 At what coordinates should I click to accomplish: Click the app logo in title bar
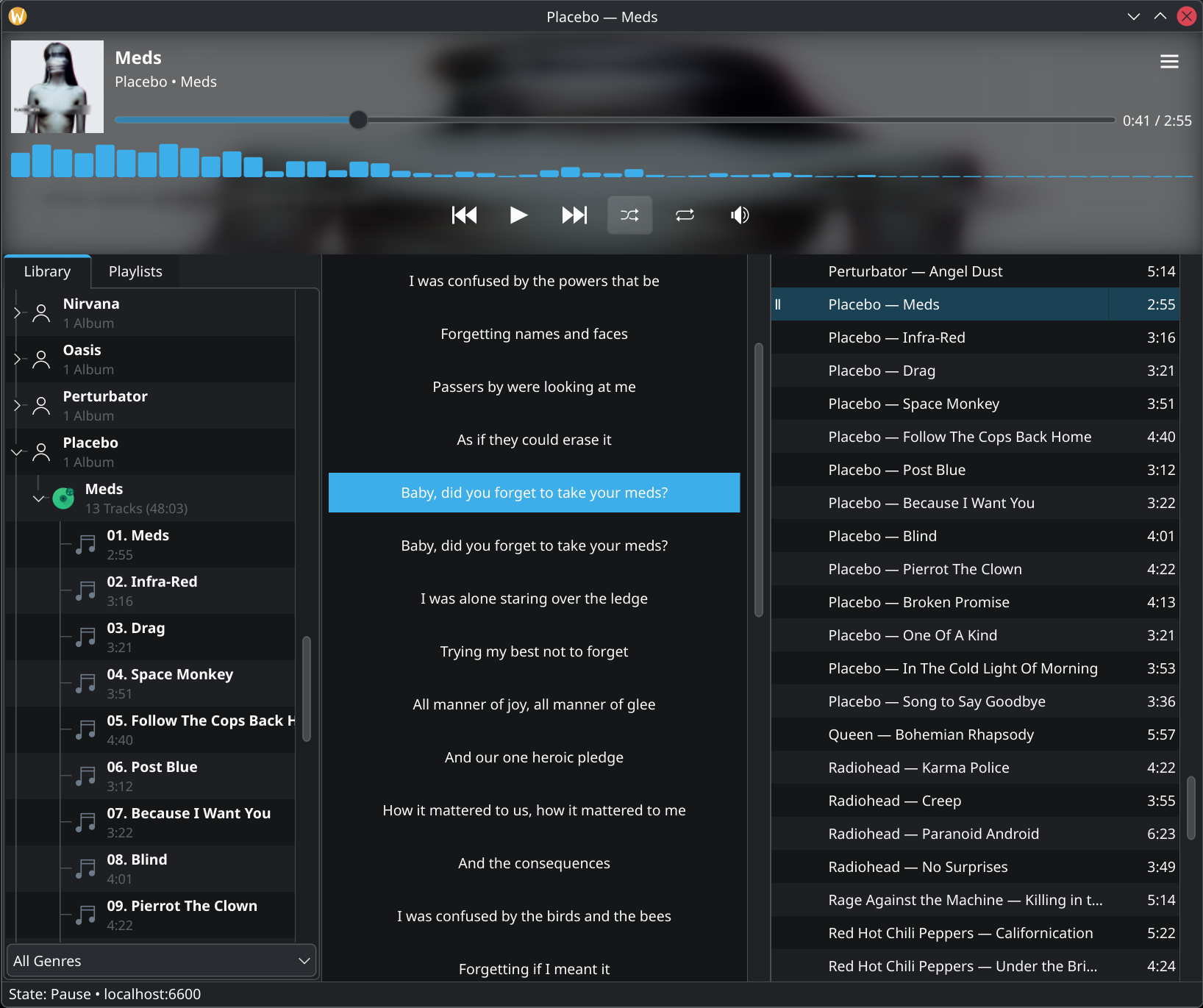[x=18, y=16]
